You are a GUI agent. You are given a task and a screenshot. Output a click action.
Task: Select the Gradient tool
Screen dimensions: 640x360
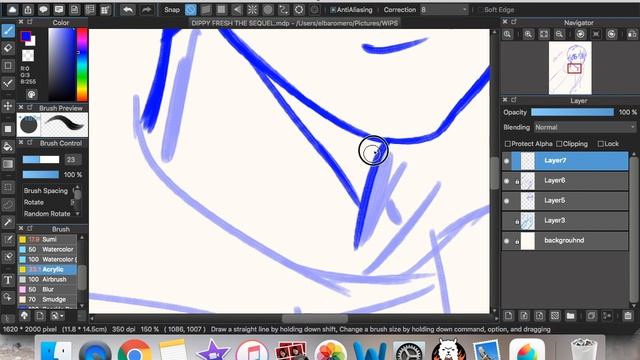click(8, 164)
